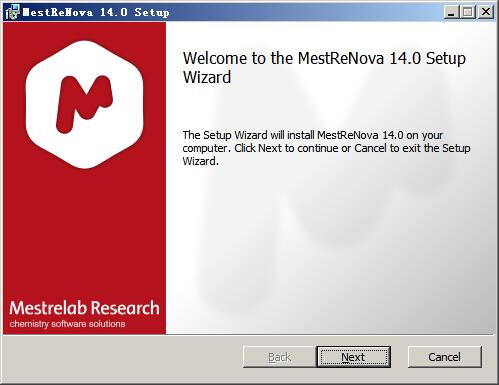The height and width of the screenshot is (385, 499).
Task: Open the installer icon in title bar
Action: click(12, 12)
